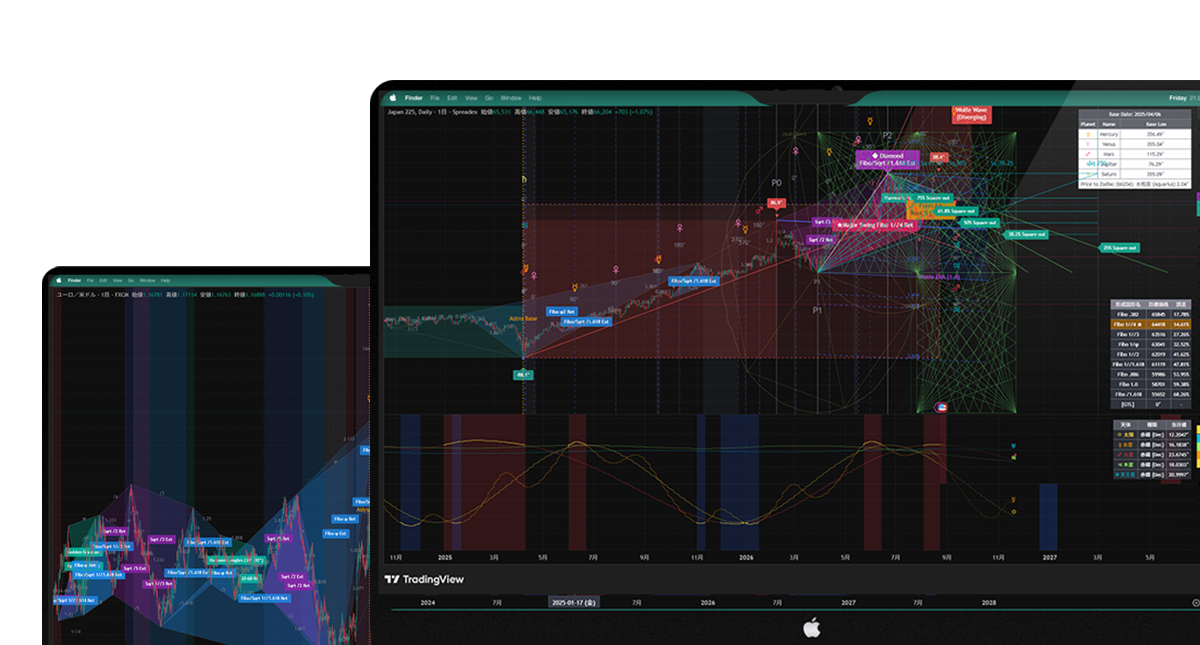Click the round flag icon below the green grid

tap(941, 406)
